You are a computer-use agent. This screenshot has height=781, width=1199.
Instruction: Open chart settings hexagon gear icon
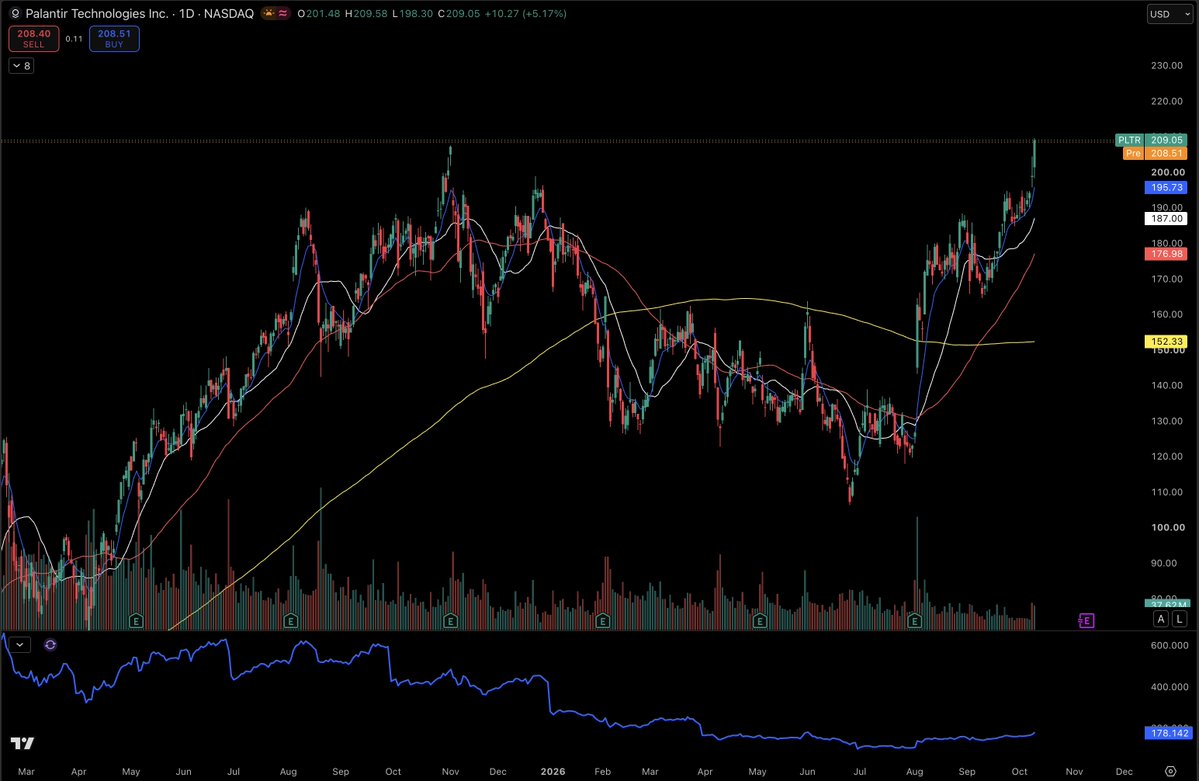pos(1170,771)
